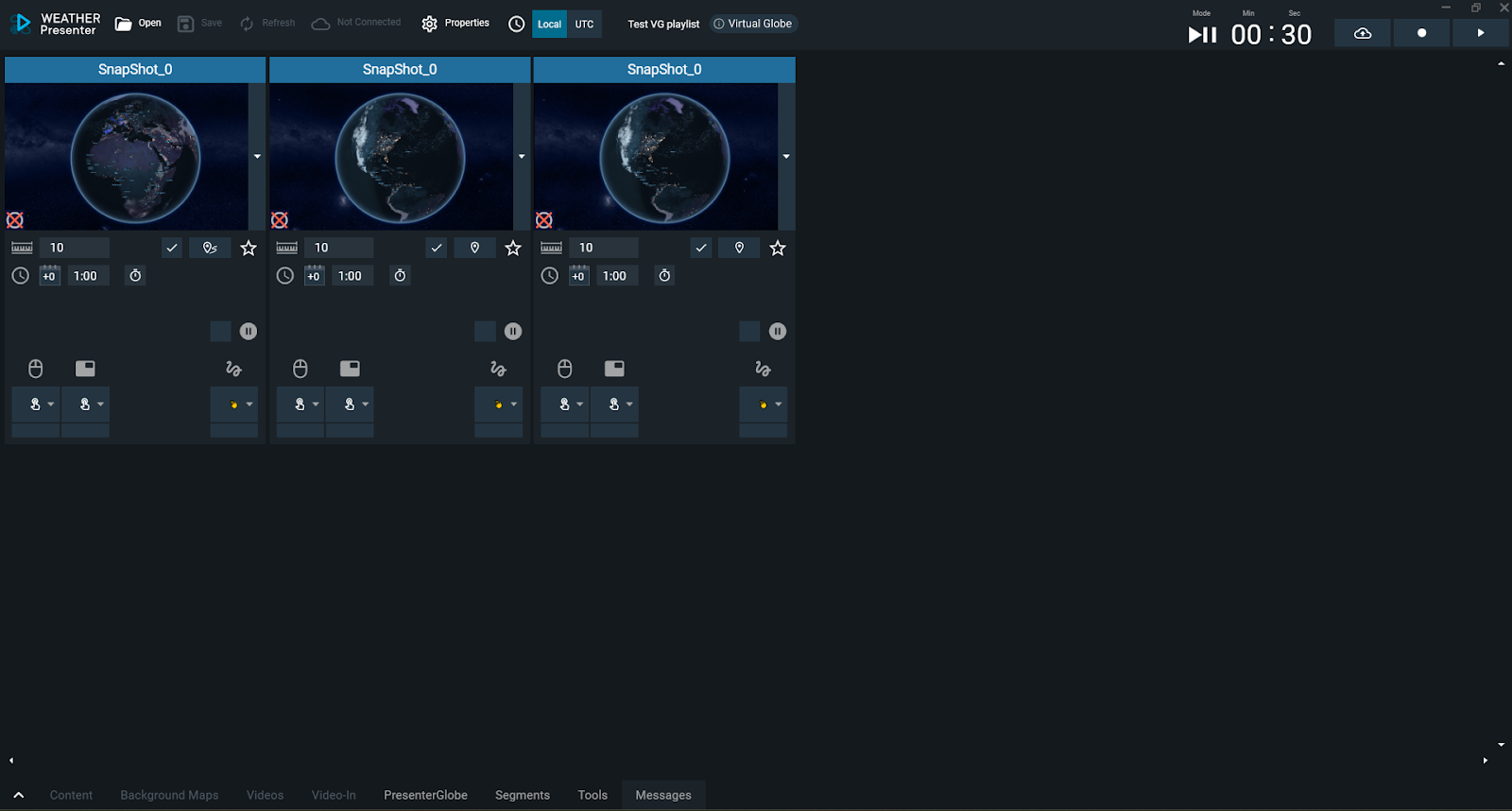Toggle the checkmark in first snapshot card

(x=171, y=249)
